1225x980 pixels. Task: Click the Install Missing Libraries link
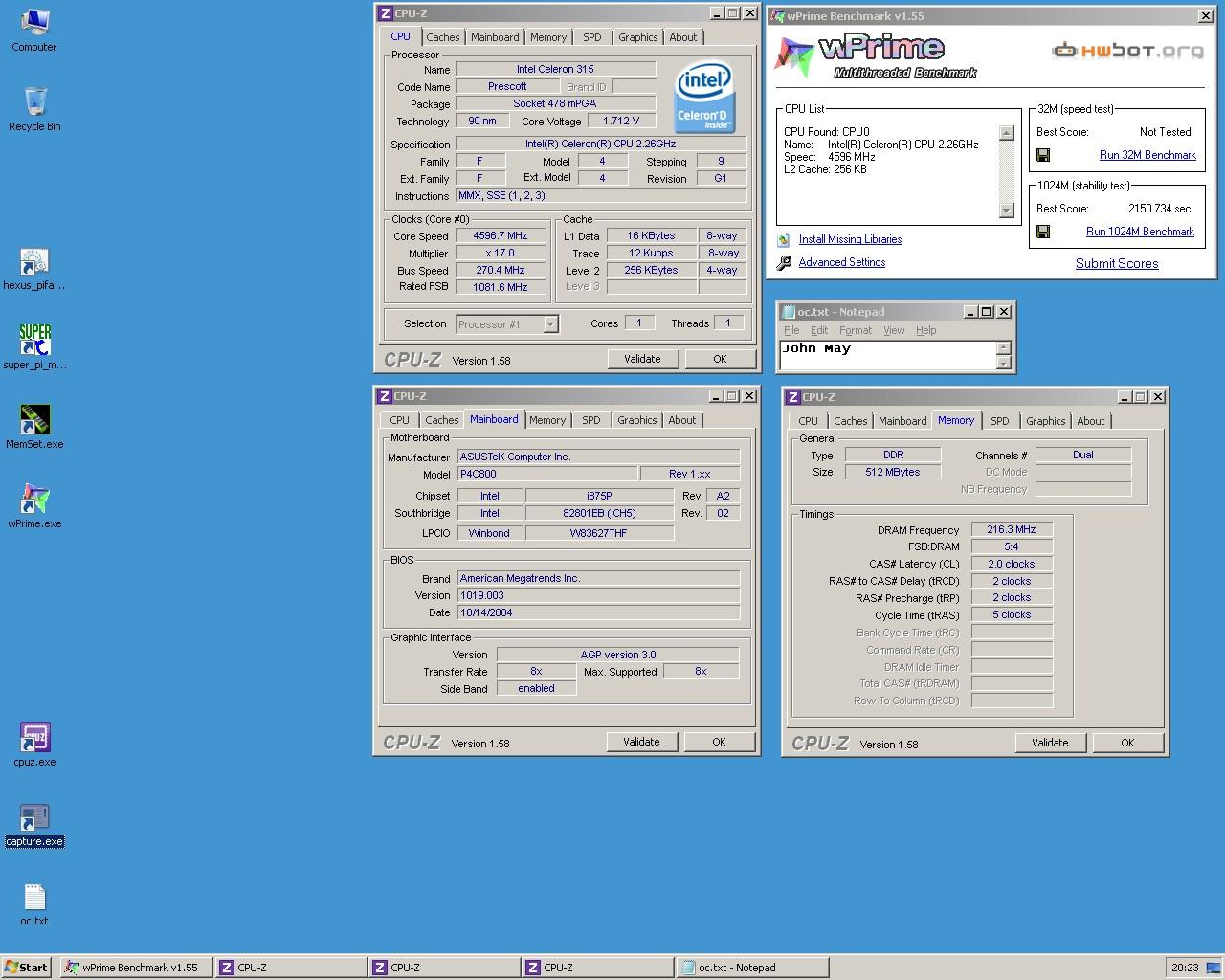click(850, 239)
